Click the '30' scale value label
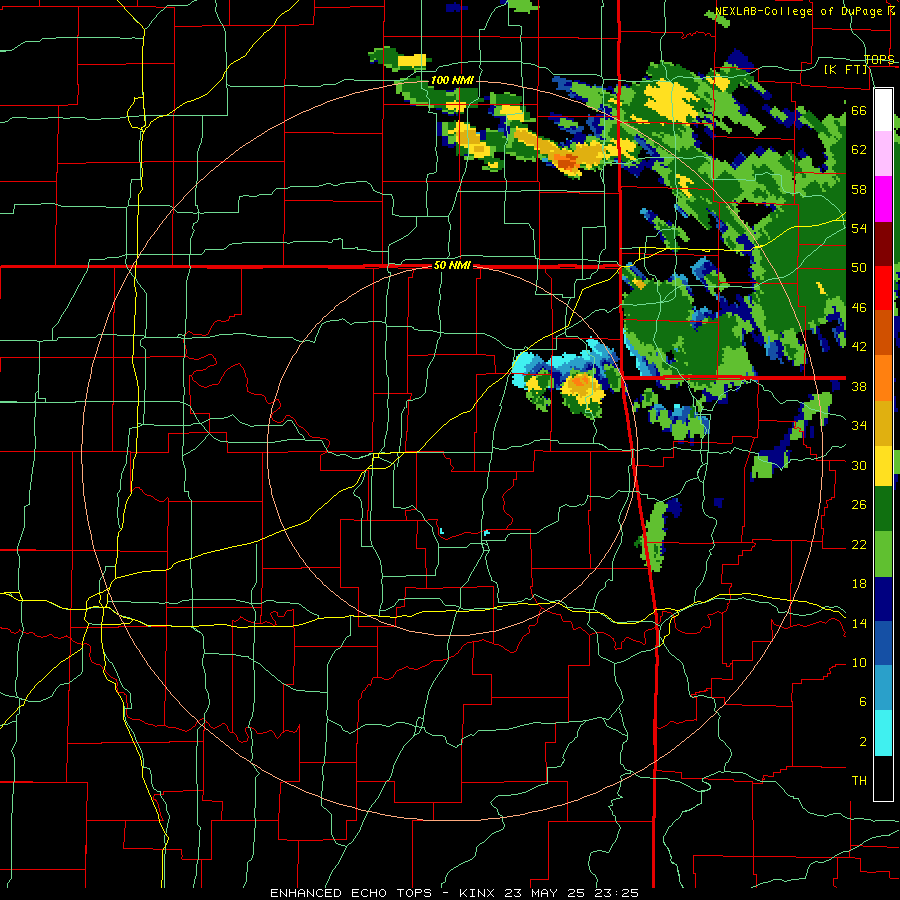The height and width of the screenshot is (900, 900). (859, 465)
